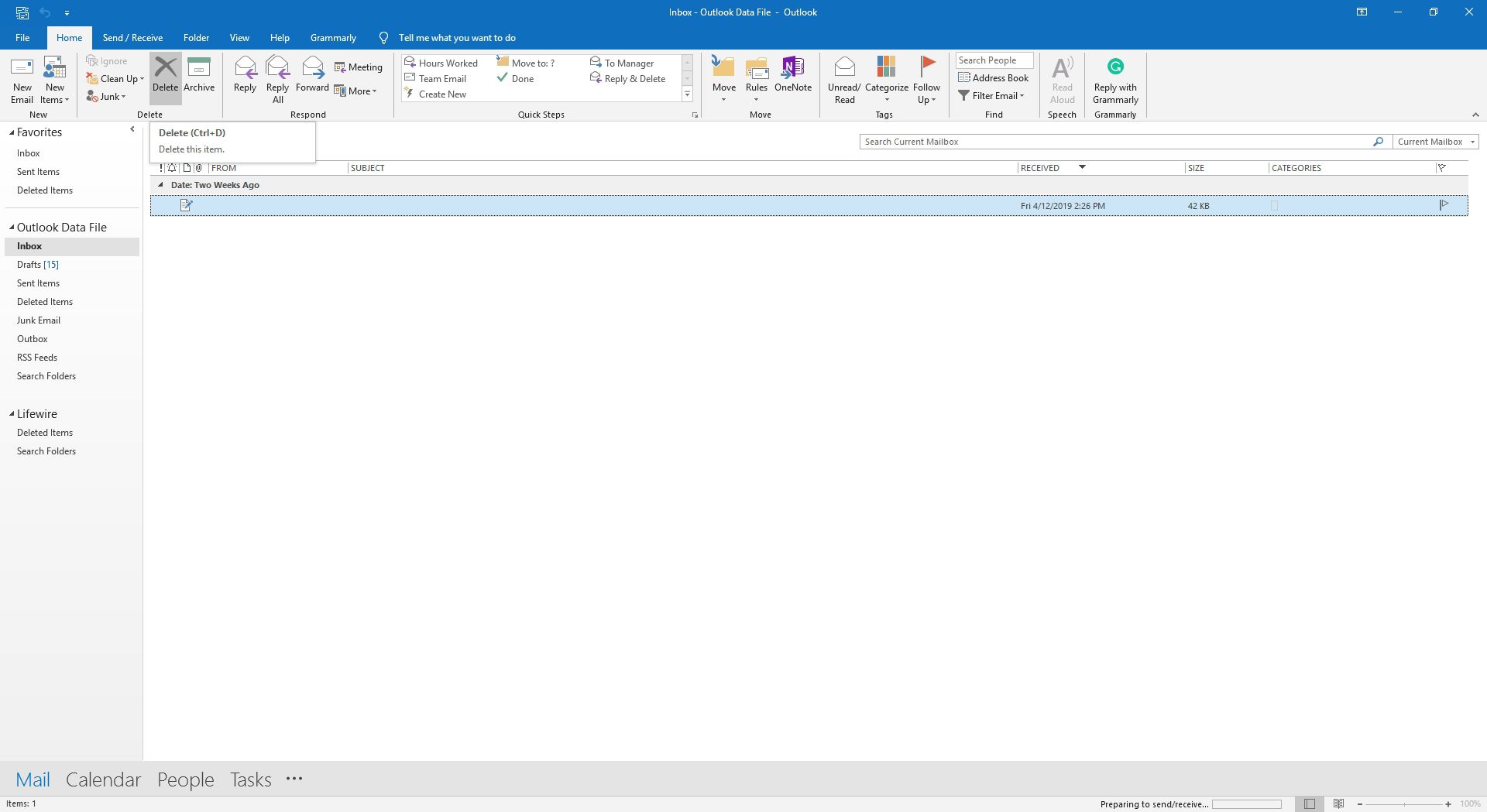
Task: Collapse the Outlook Data File tree
Action: tap(12, 228)
